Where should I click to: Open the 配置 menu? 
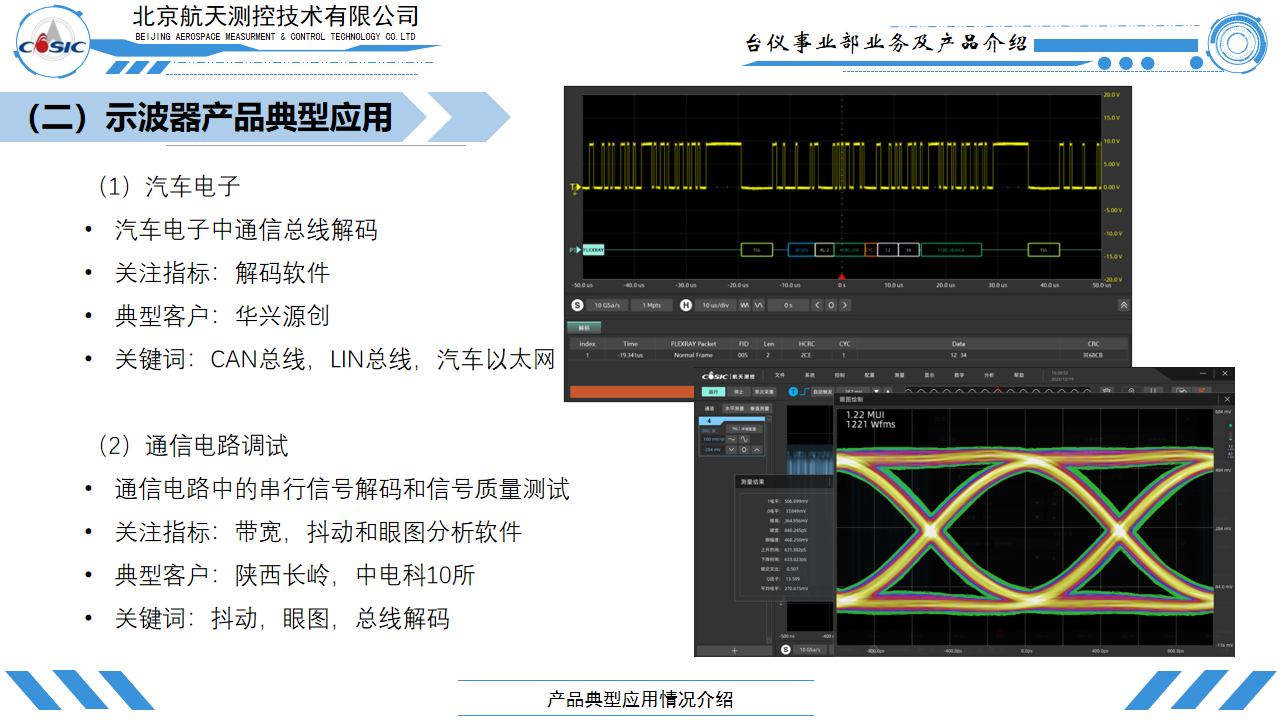(x=870, y=375)
